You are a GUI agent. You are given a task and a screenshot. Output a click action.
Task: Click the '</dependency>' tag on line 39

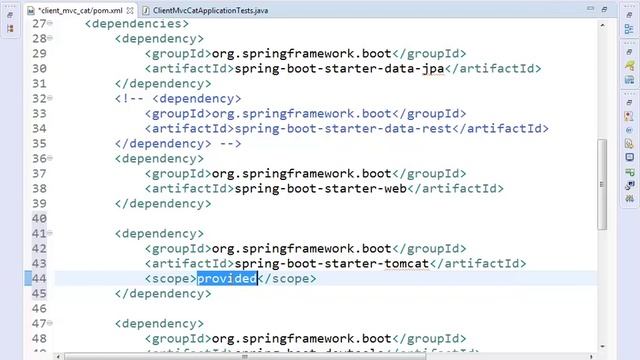(163, 204)
